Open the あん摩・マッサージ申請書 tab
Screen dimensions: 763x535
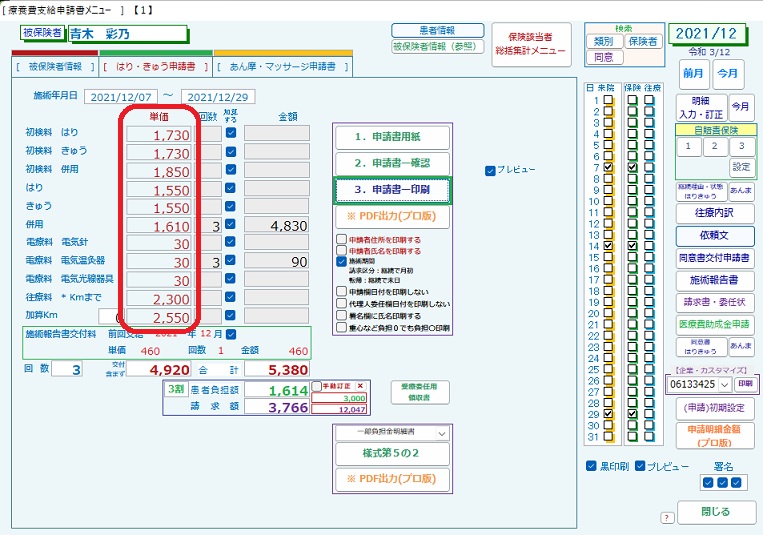283,67
